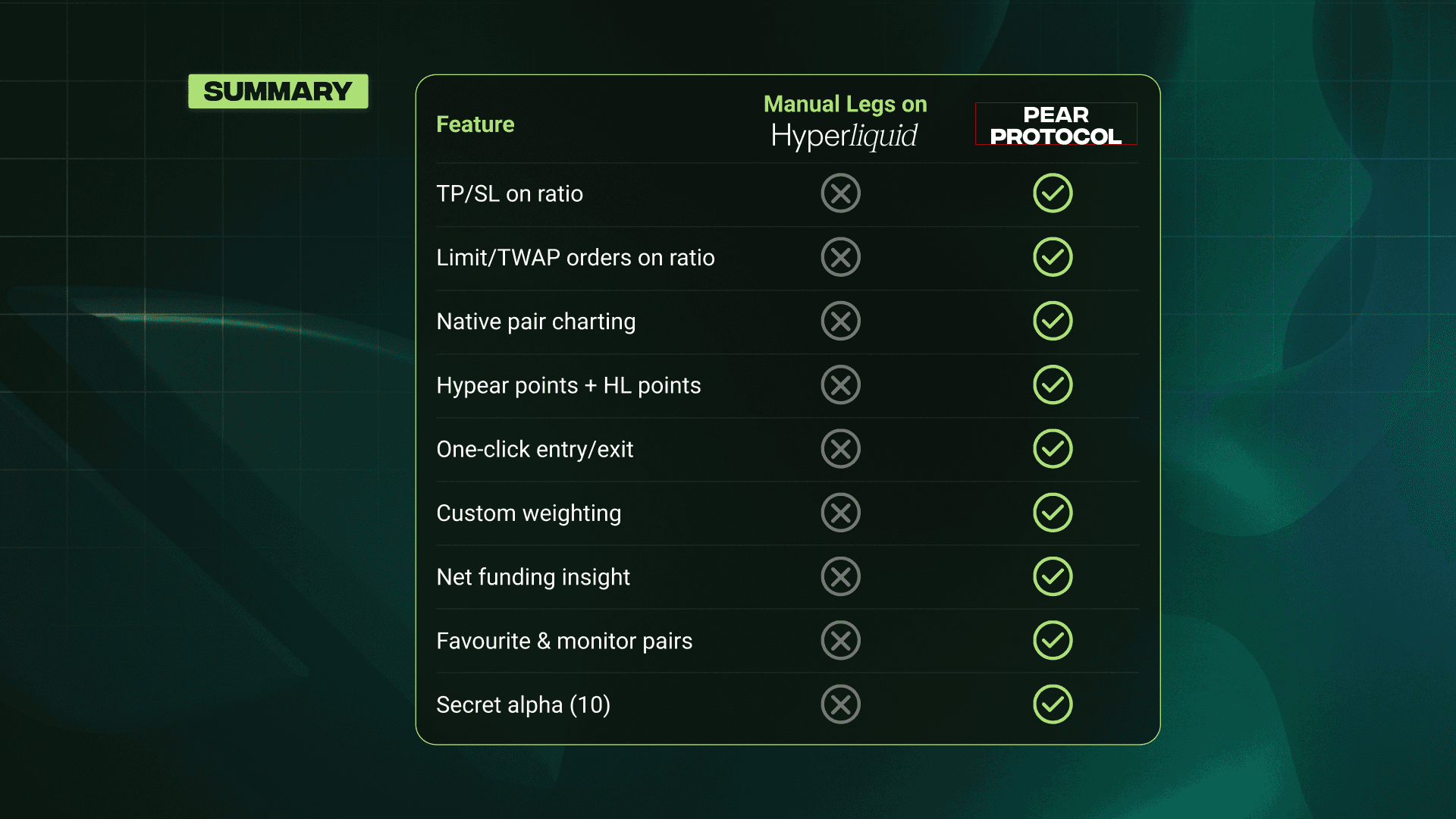The height and width of the screenshot is (819, 1456).
Task: Click the checkmark for Net funding insight
Action: 1053,576
